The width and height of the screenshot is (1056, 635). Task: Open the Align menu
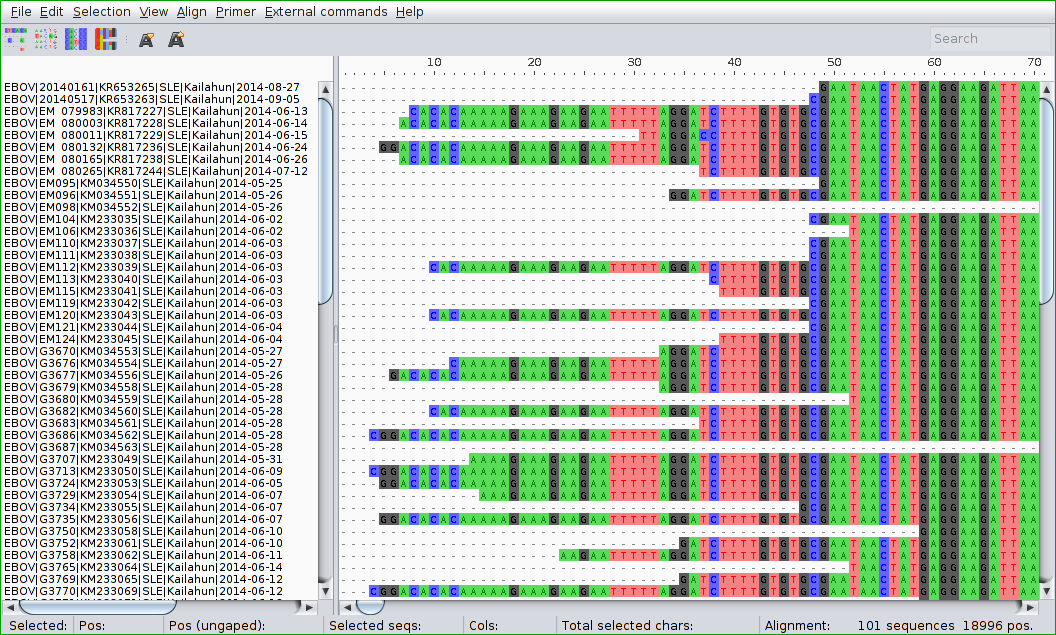tap(191, 12)
